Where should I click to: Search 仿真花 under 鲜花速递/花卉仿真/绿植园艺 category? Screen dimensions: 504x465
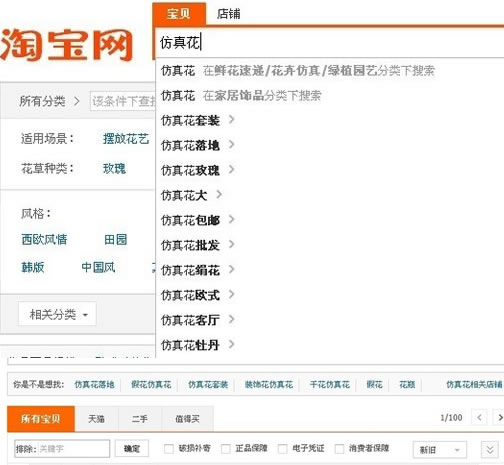tap(298, 71)
